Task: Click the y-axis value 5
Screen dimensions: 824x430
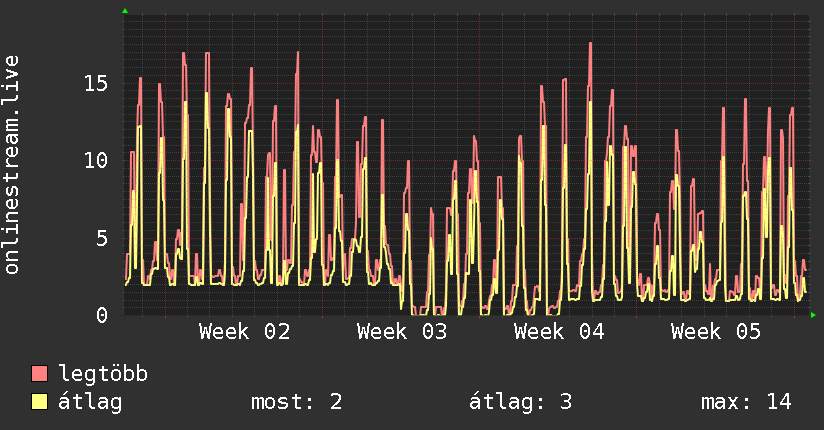Action: (x=102, y=238)
